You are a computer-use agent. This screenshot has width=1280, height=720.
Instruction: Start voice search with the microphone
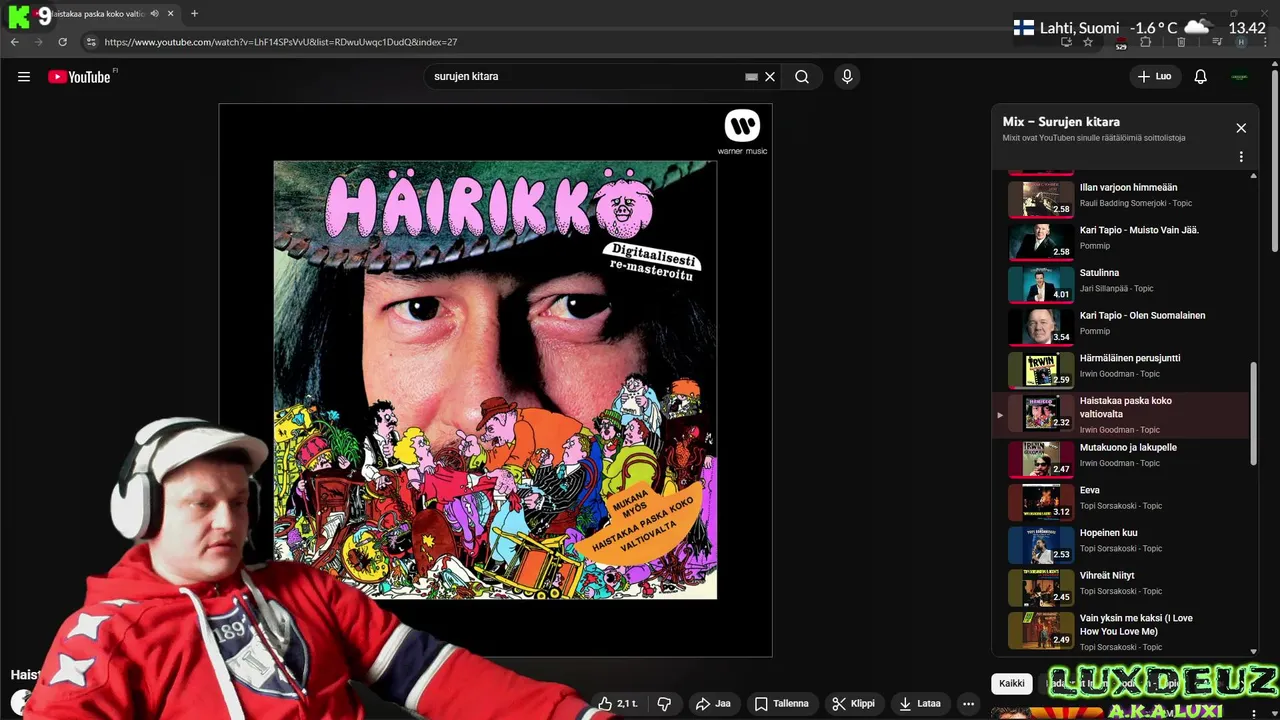pyautogui.click(x=847, y=77)
